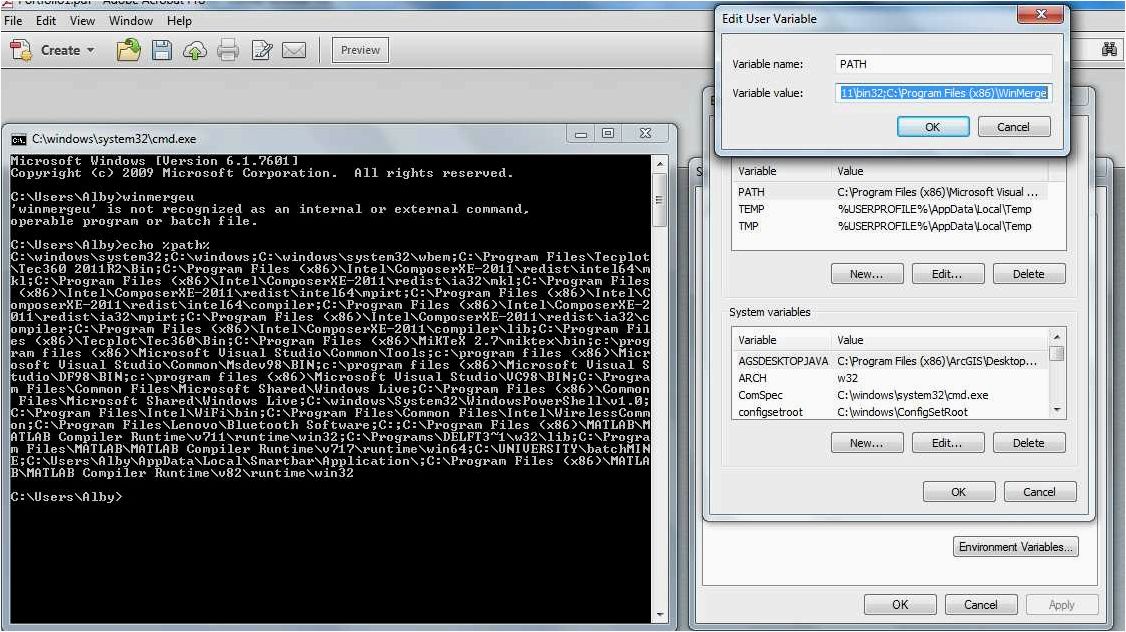Click the cmd scrollbar down arrow
The height and width of the screenshot is (632, 1126).
click(x=659, y=615)
